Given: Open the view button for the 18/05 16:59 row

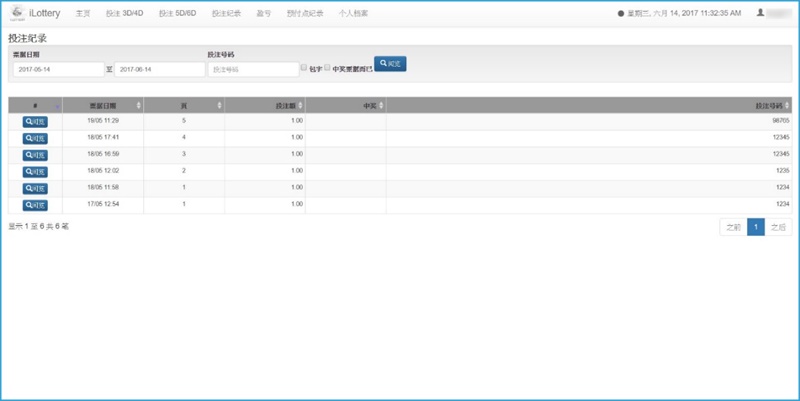Looking at the screenshot, I should (35, 155).
